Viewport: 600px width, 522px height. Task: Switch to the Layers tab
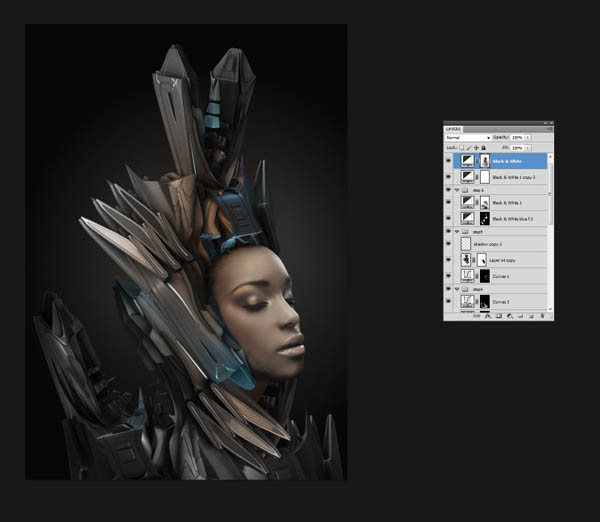(x=453, y=129)
